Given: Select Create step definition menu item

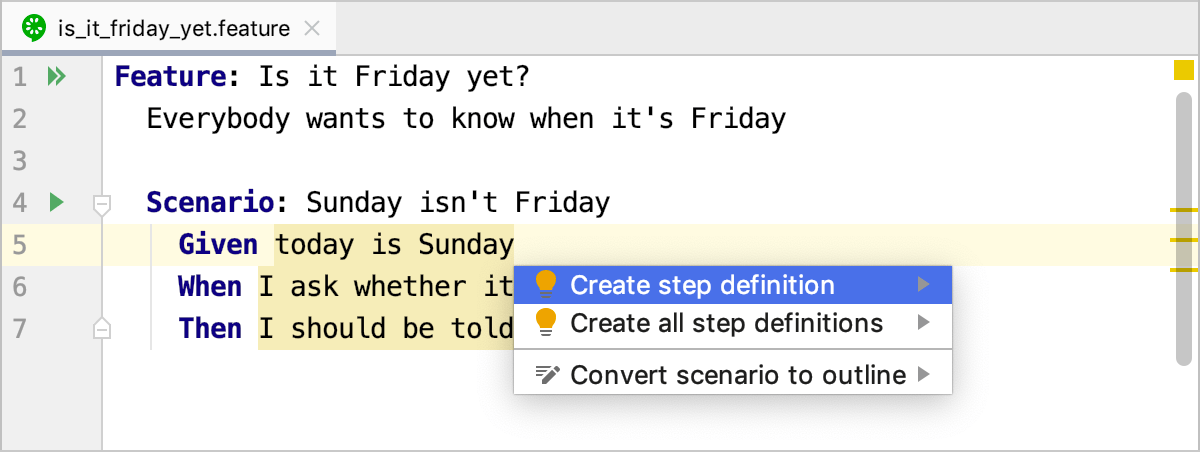Looking at the screenshot, I should tap(702, 285).
